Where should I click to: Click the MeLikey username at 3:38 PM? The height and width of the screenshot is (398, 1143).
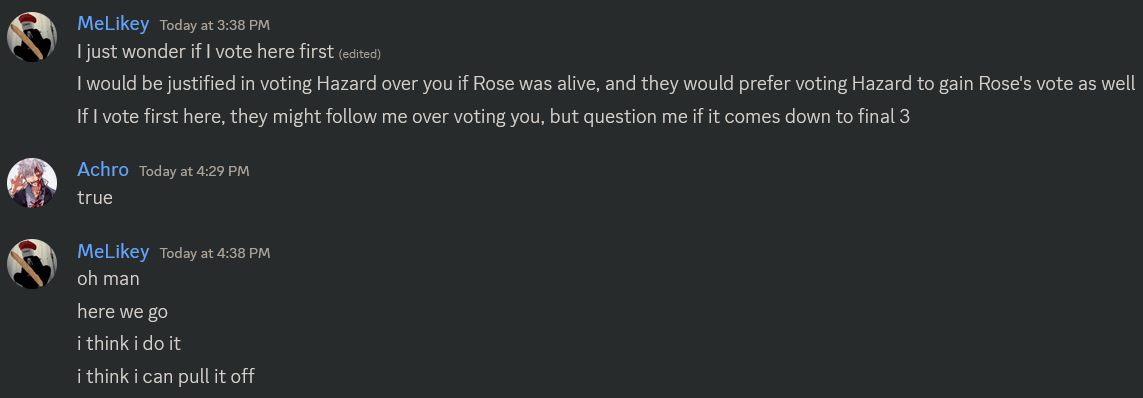(113, 23)
